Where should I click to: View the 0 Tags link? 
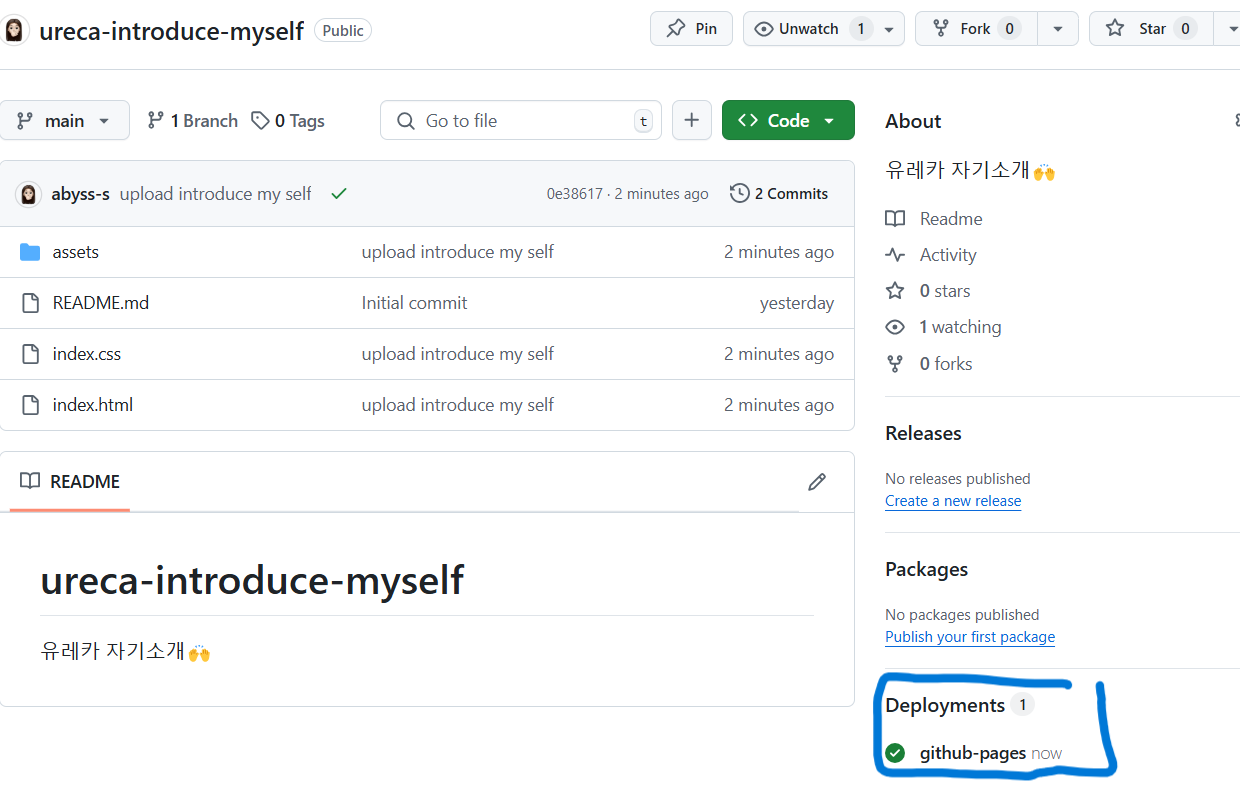[288, 121]
